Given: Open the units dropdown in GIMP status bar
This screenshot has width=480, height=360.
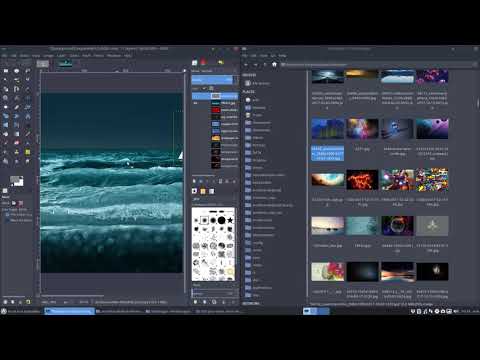Looking at the screenshot, I should (x=66, y=302).
